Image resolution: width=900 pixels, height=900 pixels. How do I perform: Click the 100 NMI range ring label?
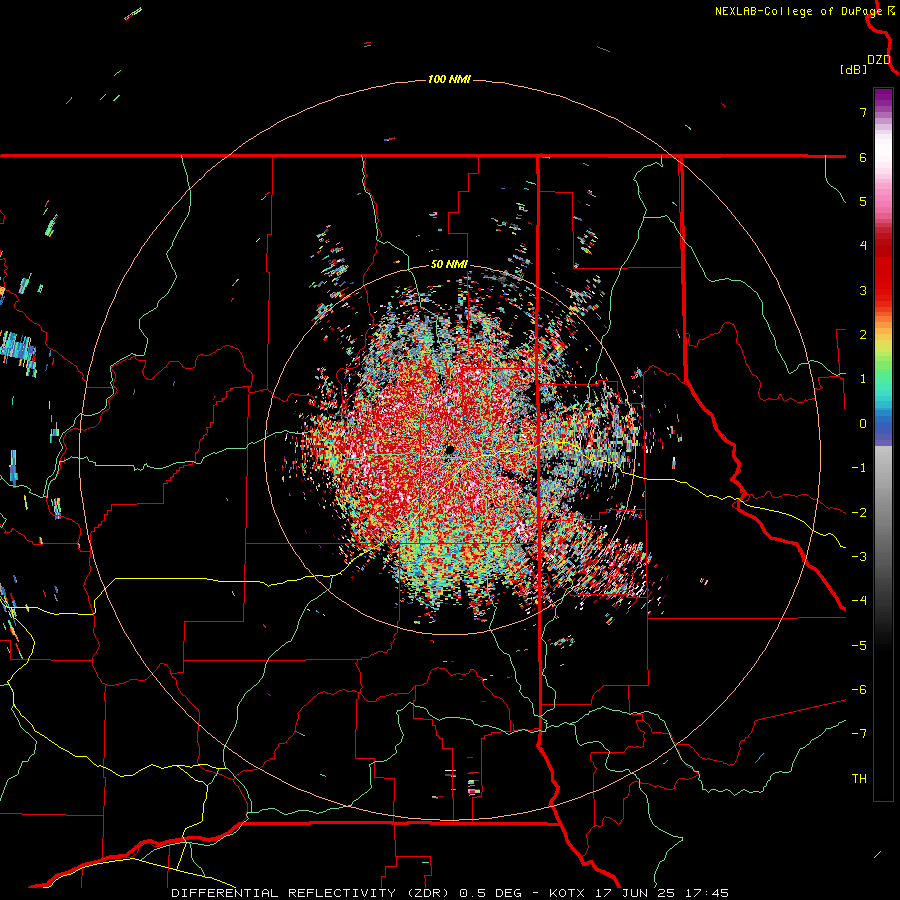point(449,79)
